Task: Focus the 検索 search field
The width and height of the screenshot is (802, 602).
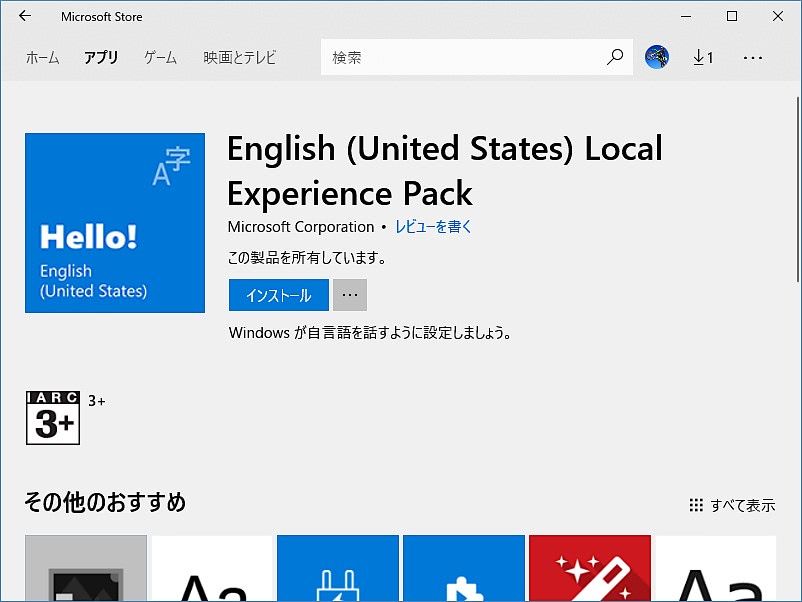Action: point(477,57)
